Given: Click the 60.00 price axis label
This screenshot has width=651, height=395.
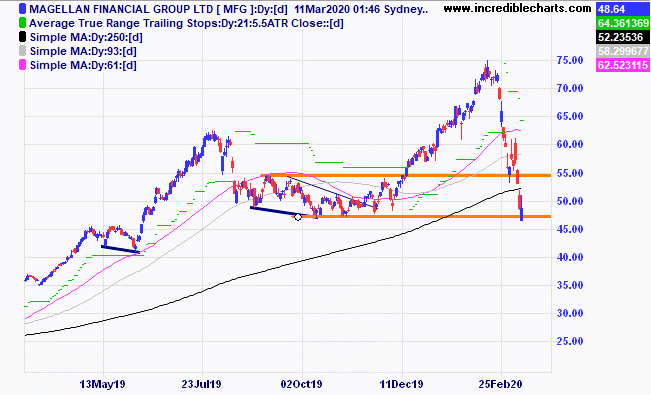Looking at the screenshot, I should [x=570, y=145].
